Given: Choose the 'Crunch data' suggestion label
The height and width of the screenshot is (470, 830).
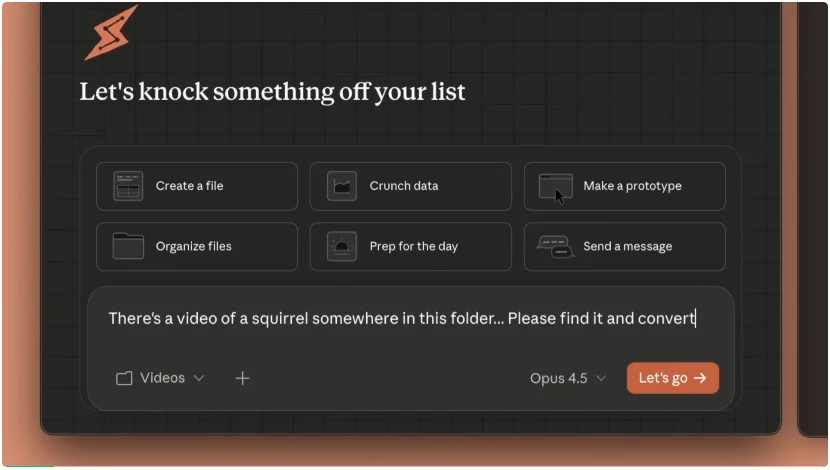Looking at the screenshot, I should [x=404, y=186].
